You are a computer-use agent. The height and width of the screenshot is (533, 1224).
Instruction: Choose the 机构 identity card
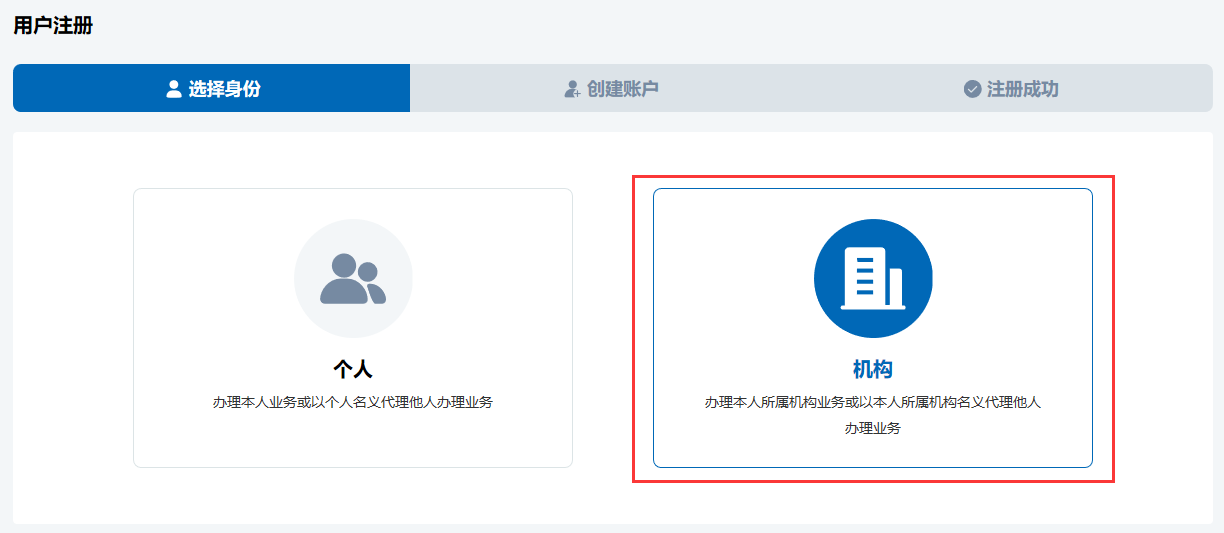[873, 328]
